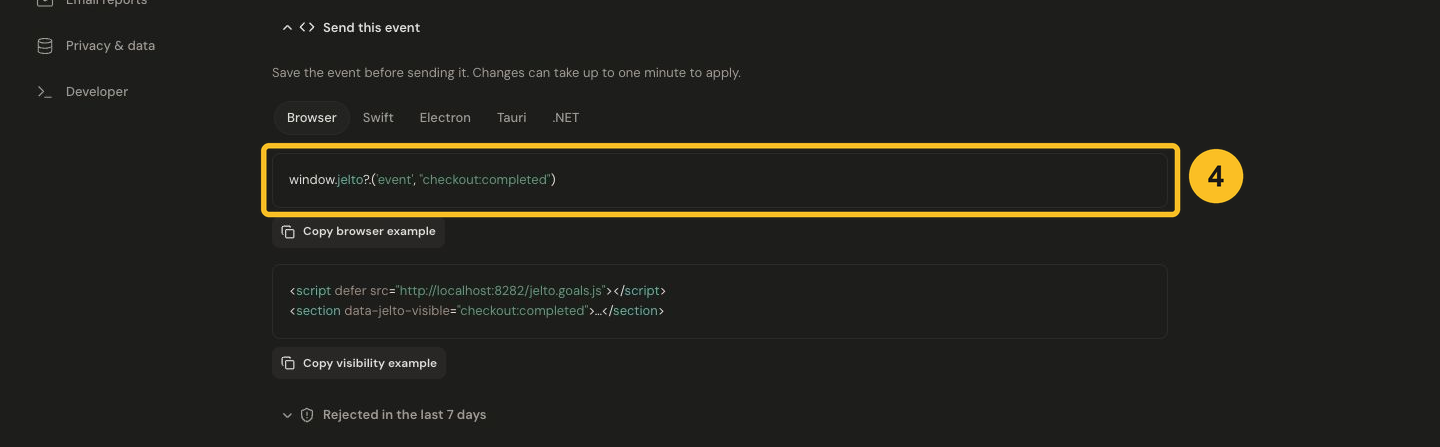Open Privacy & data sidebar link
Viewport: 1440px width, 447px height.
(110, 46)
